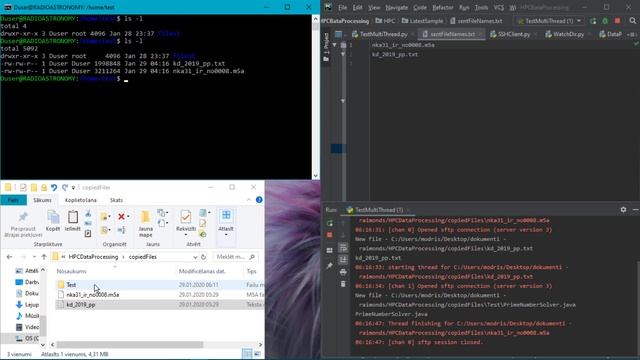Click the Up one level arrow in Explorer
Image resolution: width=640 pixels, height=360 pixels.
44,257
